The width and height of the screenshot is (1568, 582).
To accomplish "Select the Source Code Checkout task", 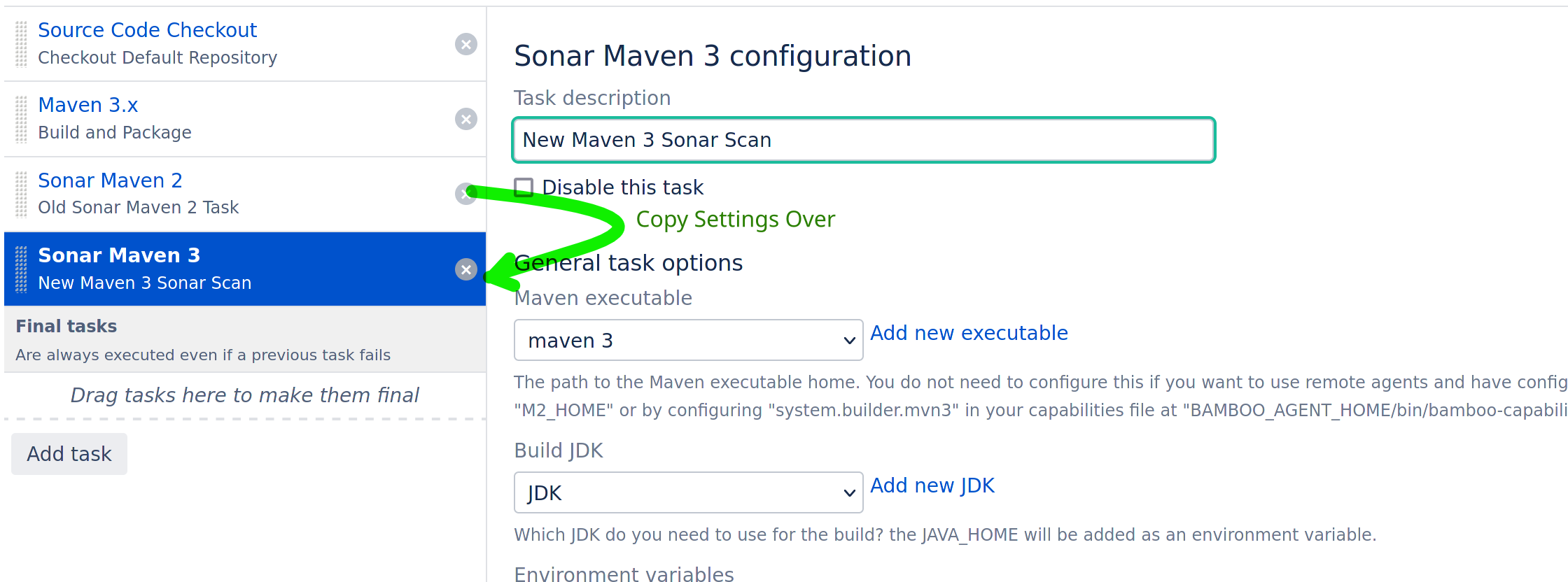I will pyautogui.click(x=147, y=30).
